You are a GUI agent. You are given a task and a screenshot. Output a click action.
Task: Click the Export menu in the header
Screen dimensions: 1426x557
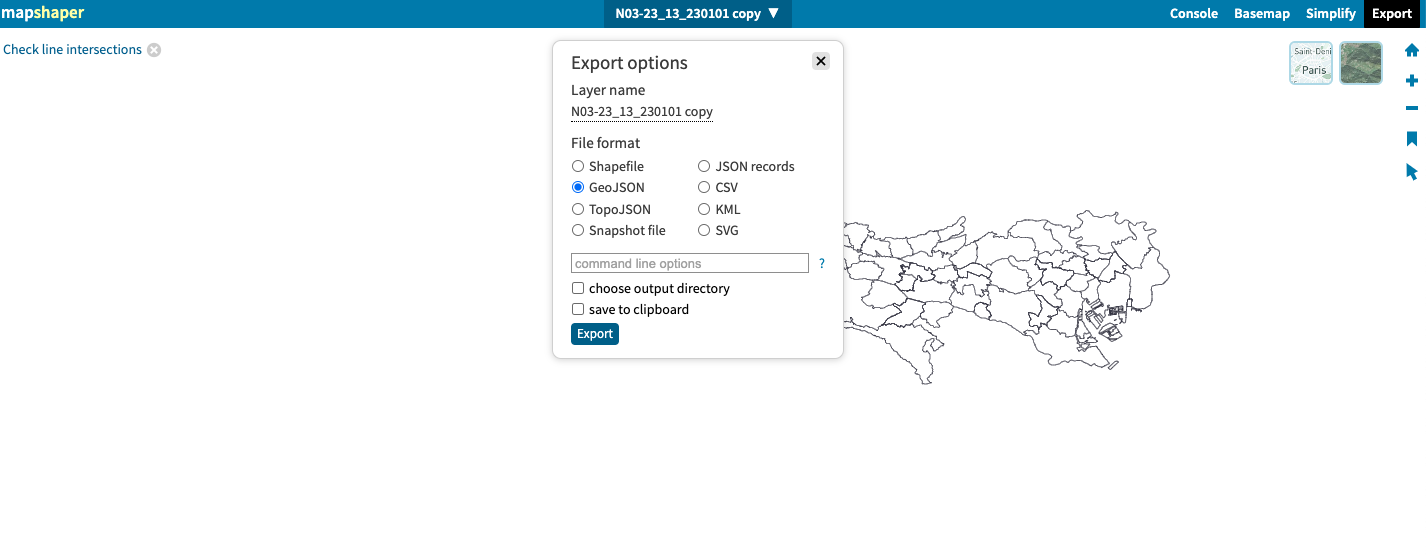point(1392,14)
